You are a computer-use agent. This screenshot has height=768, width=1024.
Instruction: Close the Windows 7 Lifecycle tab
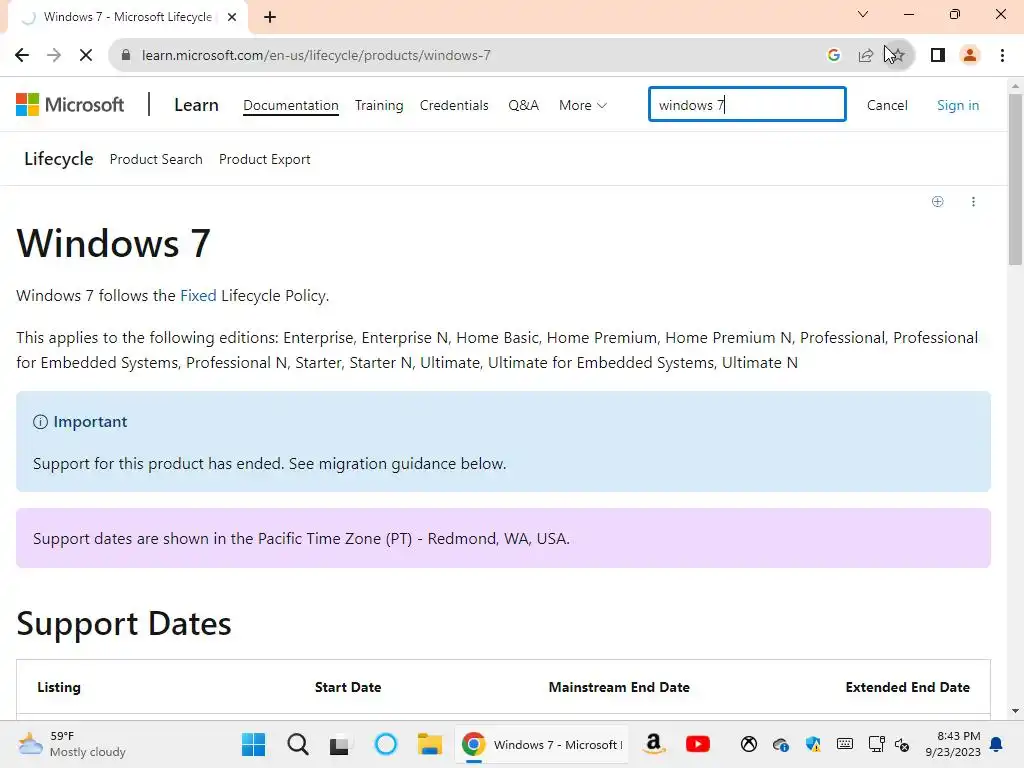tap(232, 17)
